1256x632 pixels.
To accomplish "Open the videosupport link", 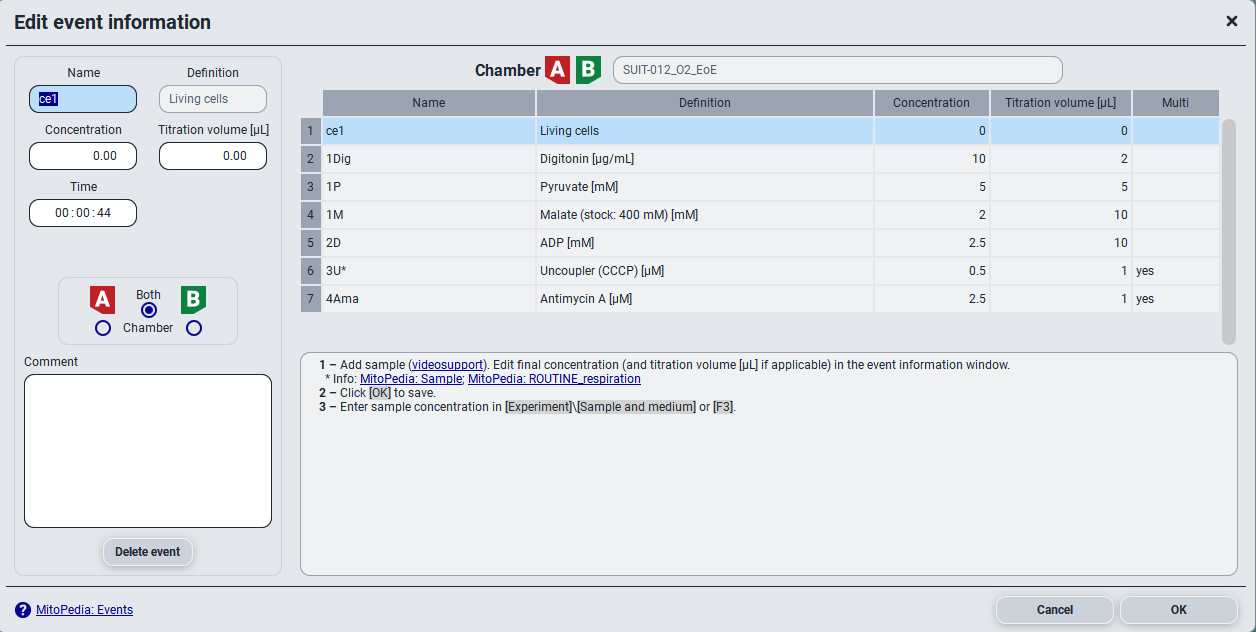I will click(x=448, y=365).
